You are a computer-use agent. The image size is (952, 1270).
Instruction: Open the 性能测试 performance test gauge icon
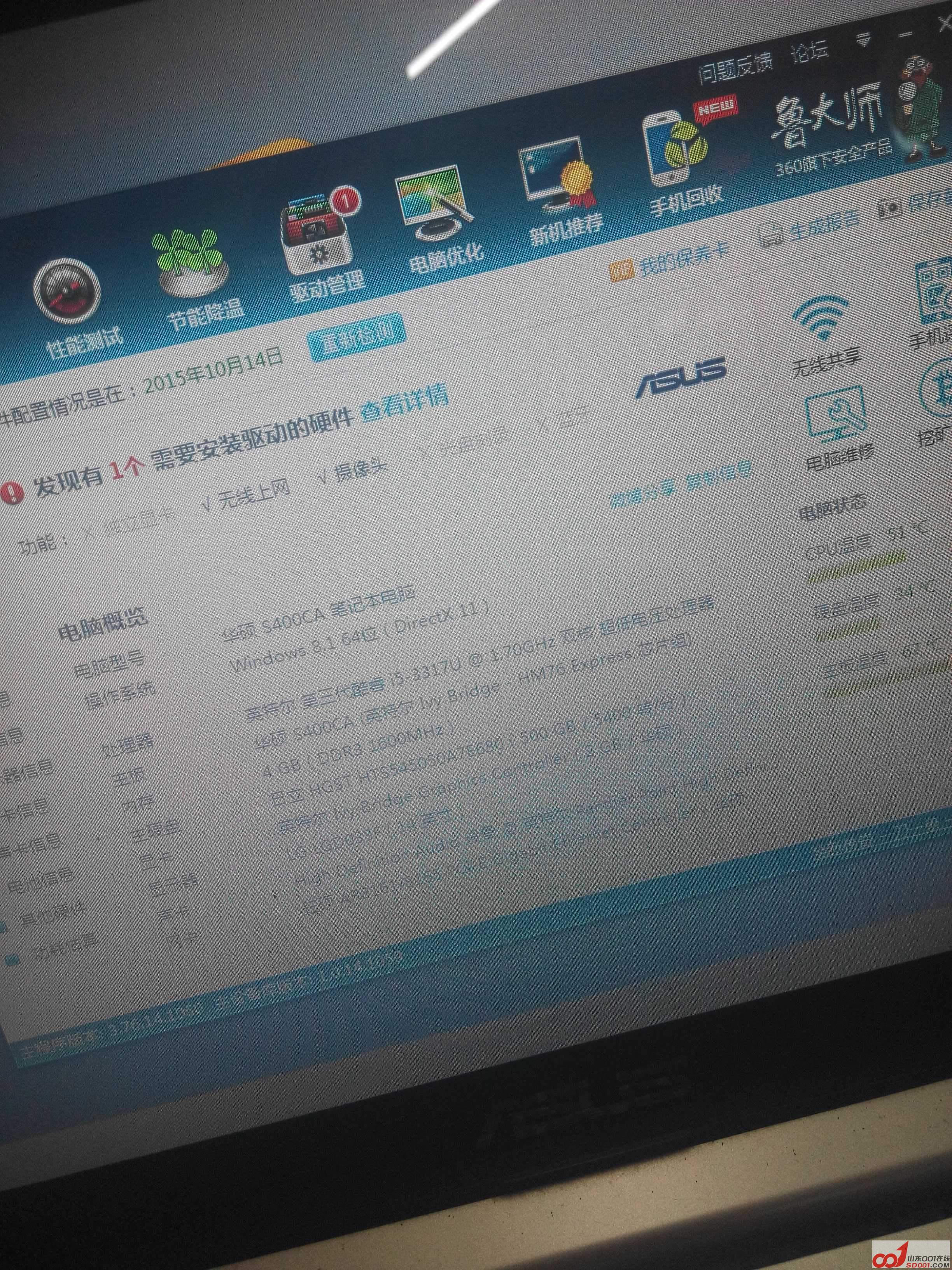[66, 293]
